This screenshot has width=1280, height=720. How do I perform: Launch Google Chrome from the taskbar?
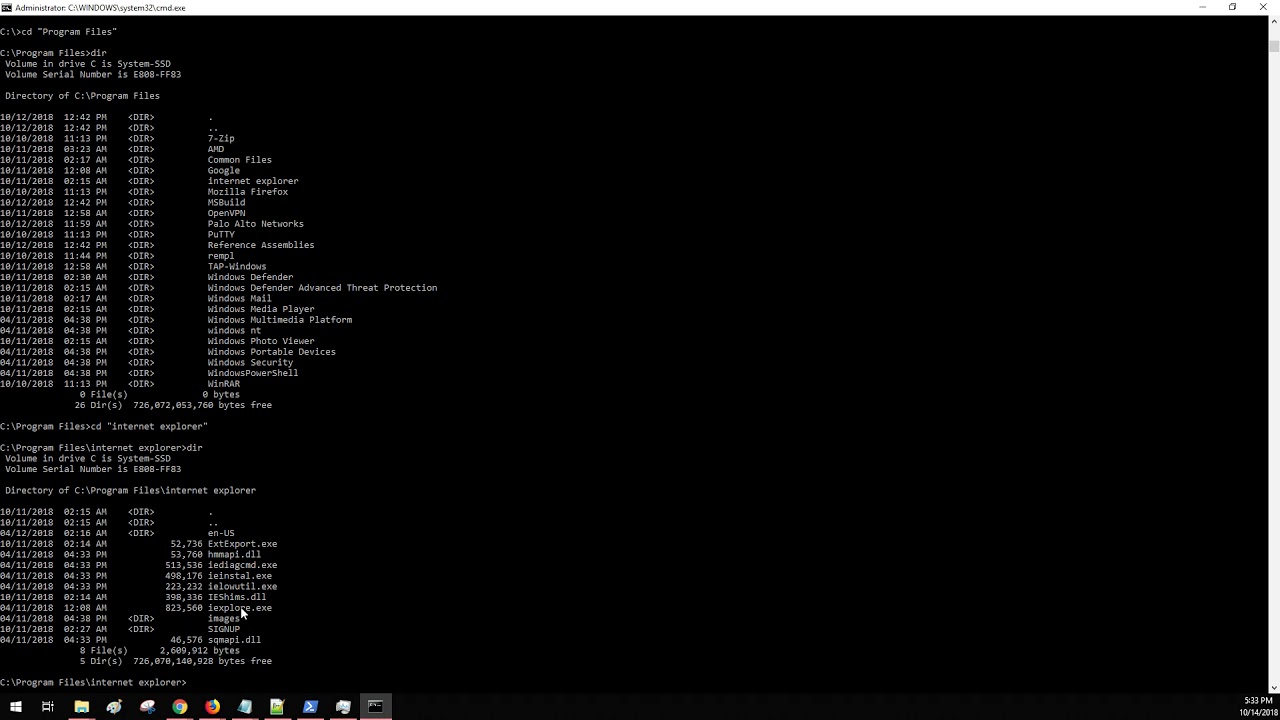[180, 707]
